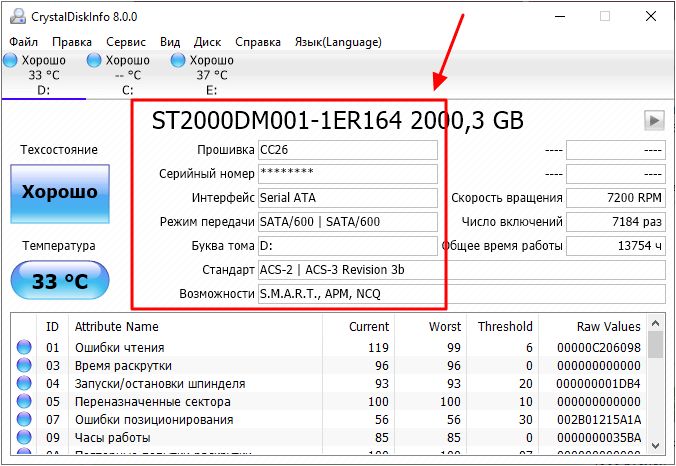Click the Техсостояние label
This screenshot has height=466, width=676.
coord(59,150)
